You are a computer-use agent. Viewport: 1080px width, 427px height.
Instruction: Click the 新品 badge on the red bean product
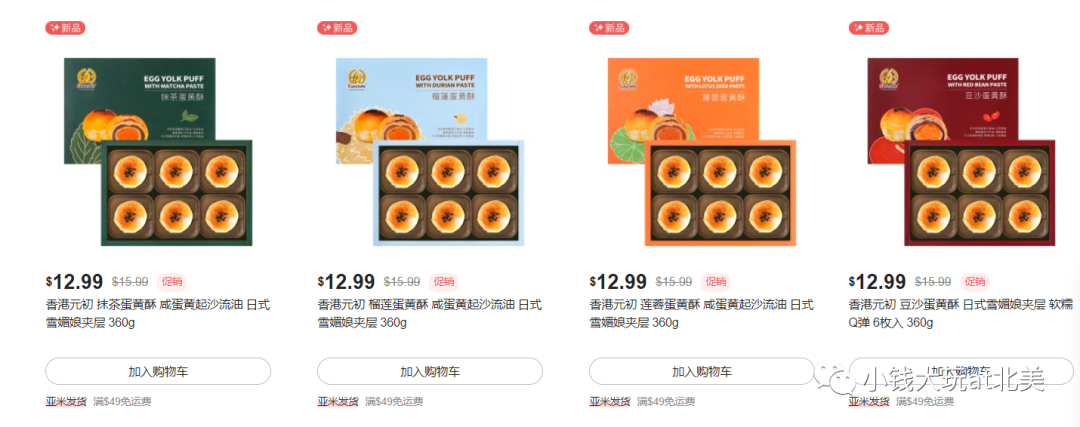pyautogui.click(x=869, y=28)
